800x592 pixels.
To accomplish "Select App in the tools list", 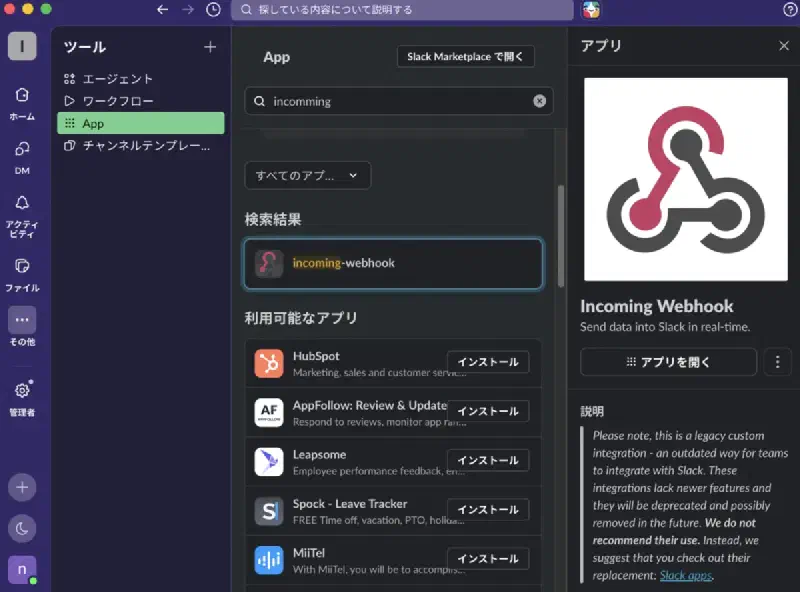I will tap(140, 124).
